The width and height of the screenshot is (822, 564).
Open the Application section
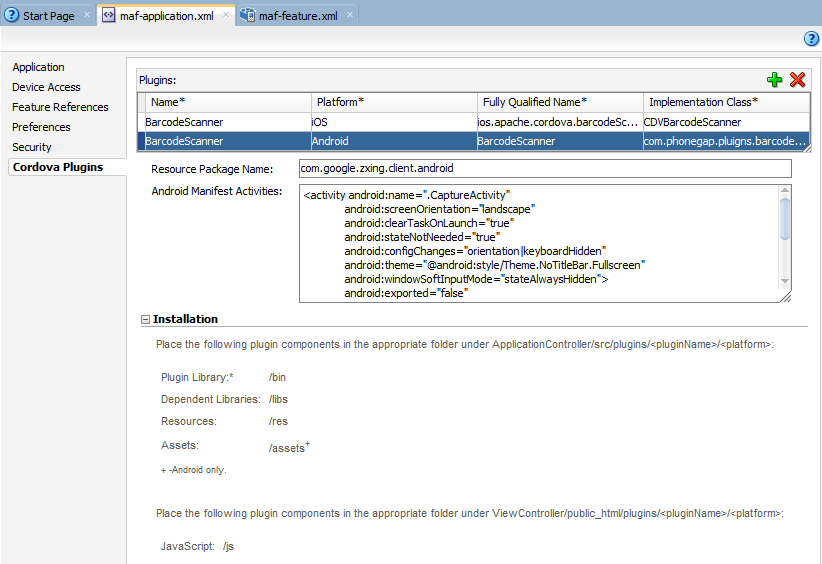[x=38, y=67]
